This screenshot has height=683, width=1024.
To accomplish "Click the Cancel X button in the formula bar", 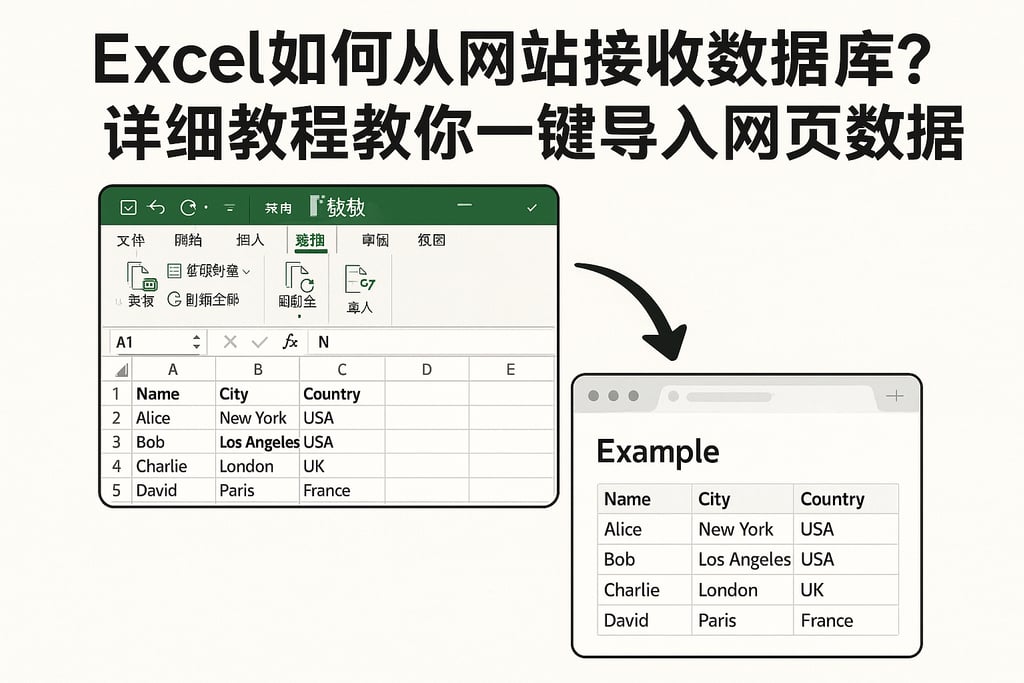I will coord(230,341).
